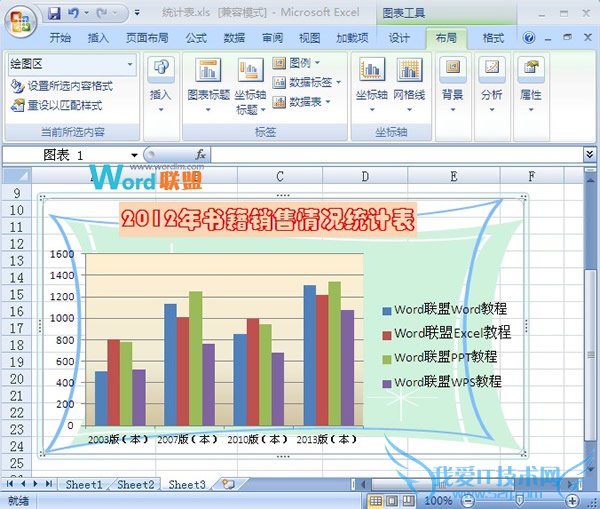Zoom out with the minus button

point(468,501)
